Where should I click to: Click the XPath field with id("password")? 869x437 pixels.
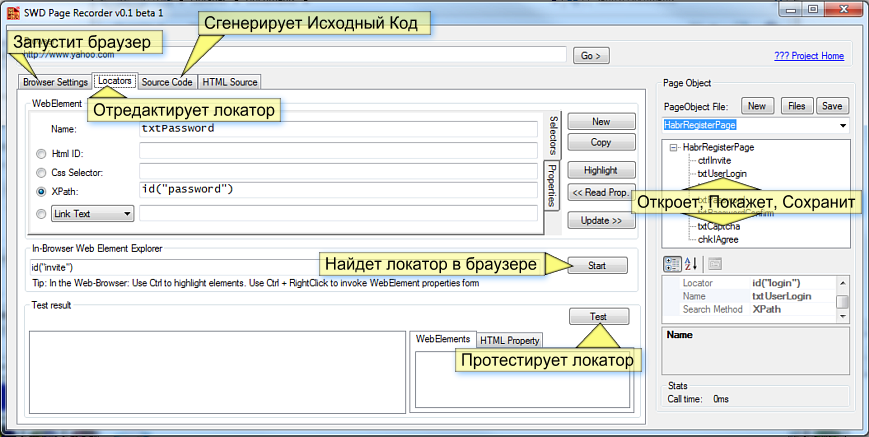pyautogui.click(x=338, y=190)
